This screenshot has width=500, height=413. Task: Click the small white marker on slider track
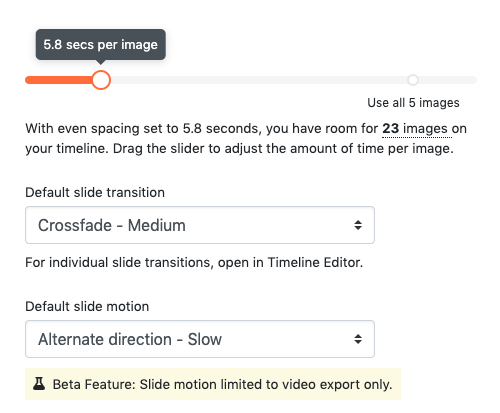point(413,80)
